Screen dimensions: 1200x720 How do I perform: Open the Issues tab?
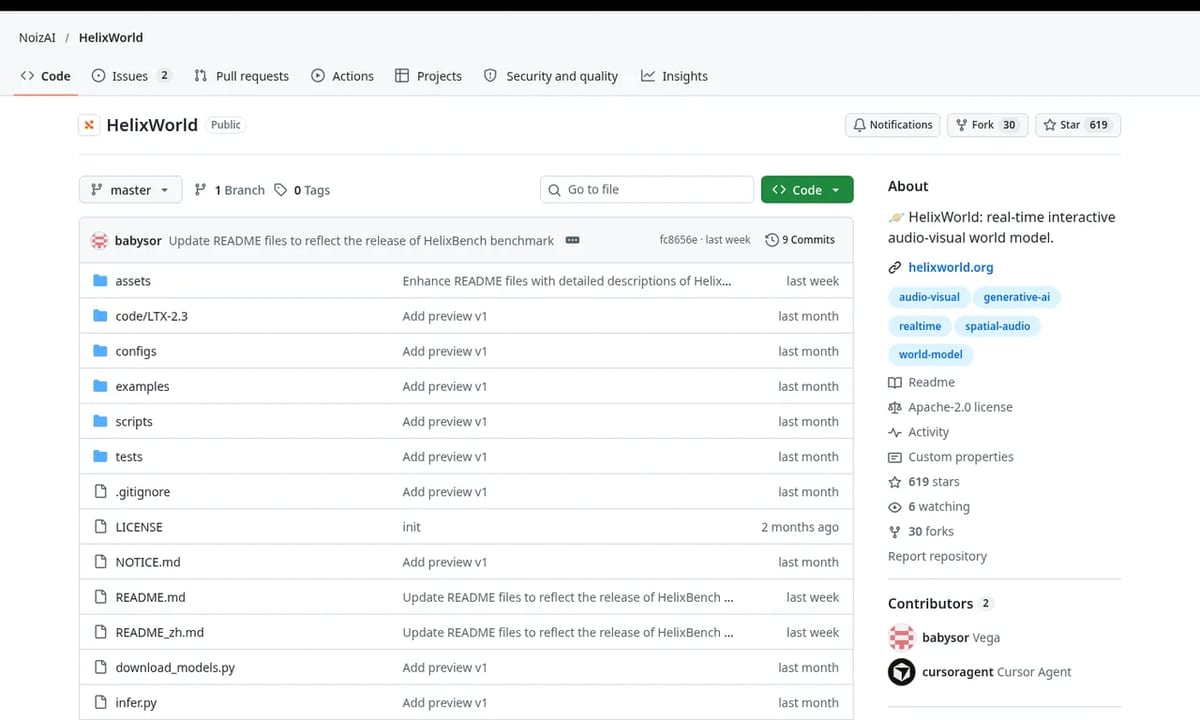[131, 76]
